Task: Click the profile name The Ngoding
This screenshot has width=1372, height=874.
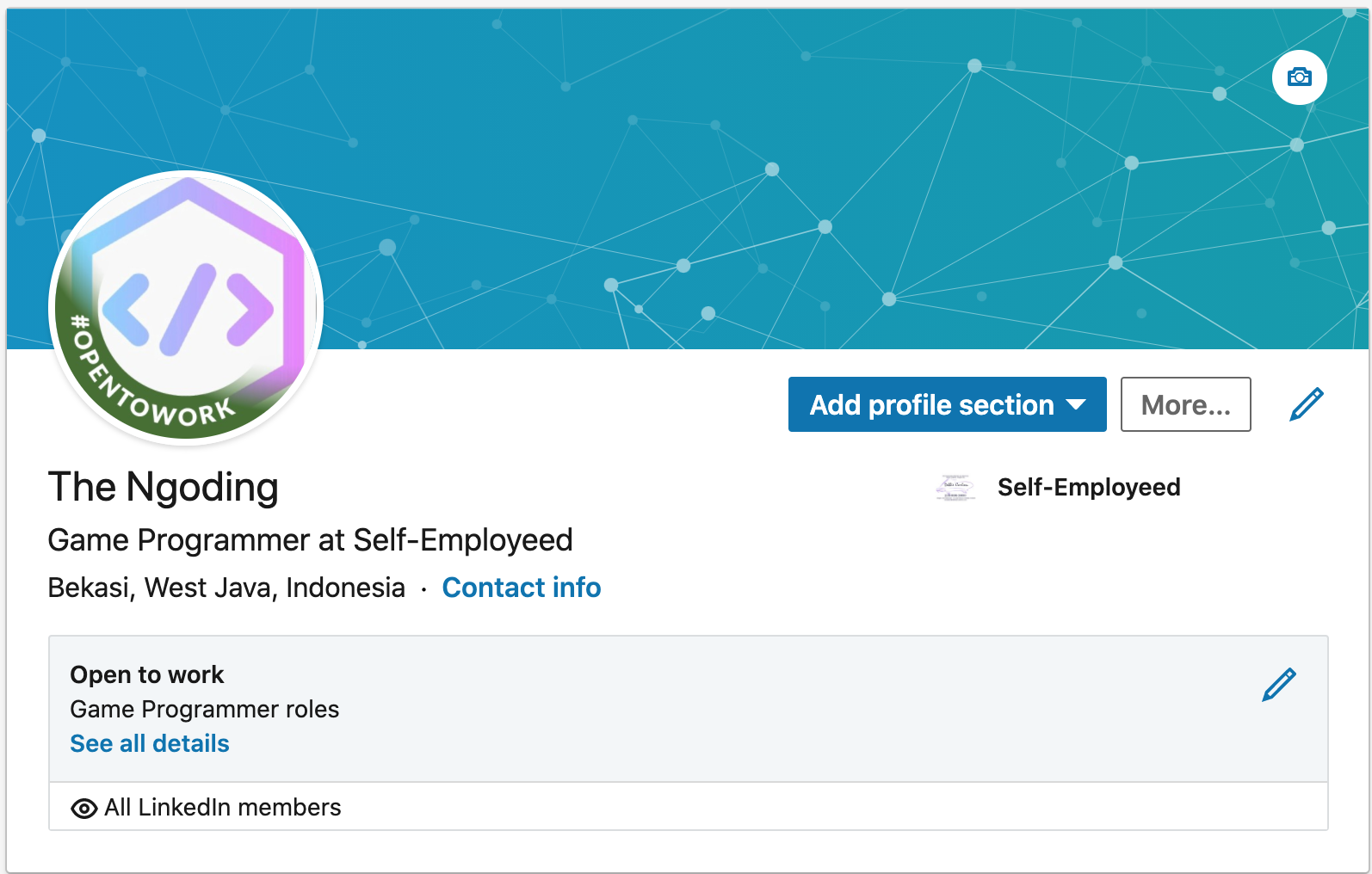Action: point(164,487)
